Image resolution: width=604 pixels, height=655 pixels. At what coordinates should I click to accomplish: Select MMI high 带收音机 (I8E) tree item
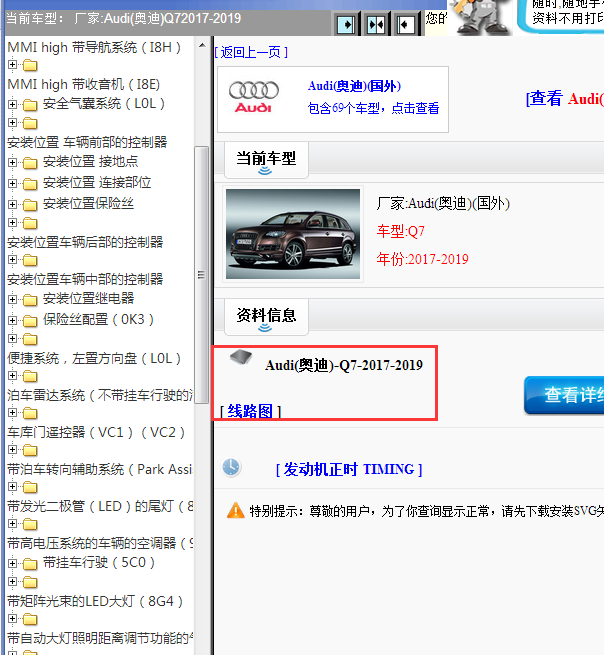click(84, 84)
